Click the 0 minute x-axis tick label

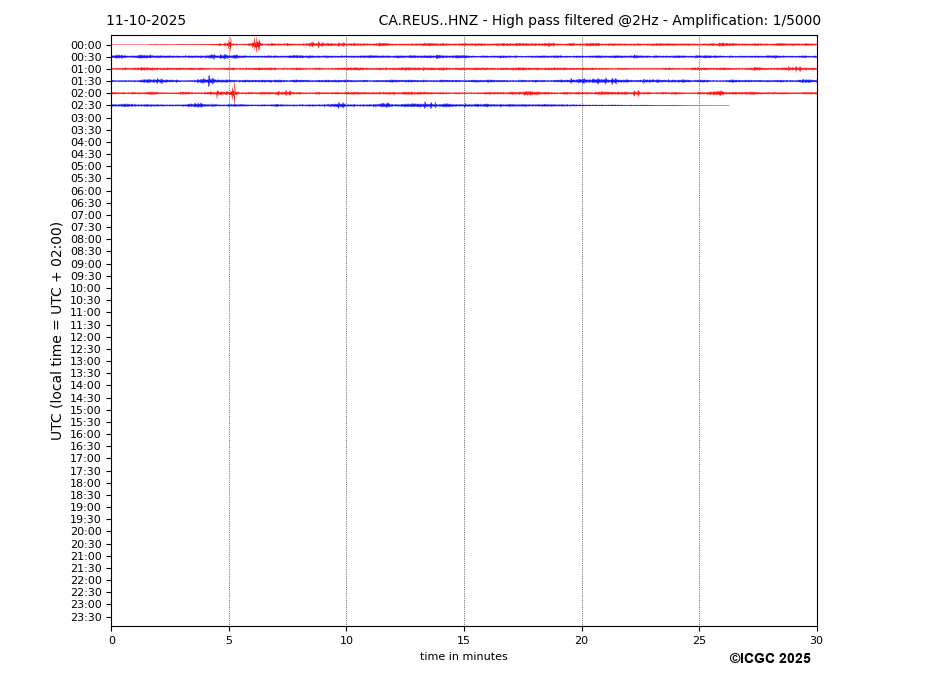pyautogui.click(x=112, y=640)
